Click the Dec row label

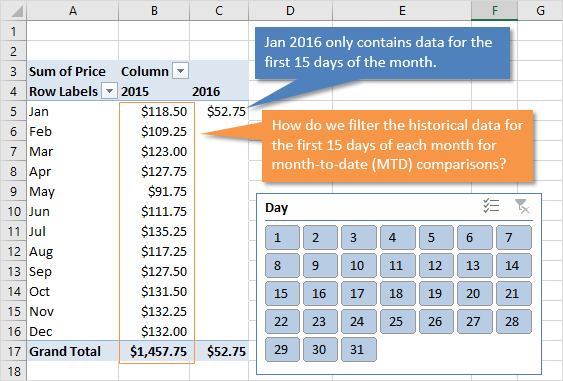point(73,331)
